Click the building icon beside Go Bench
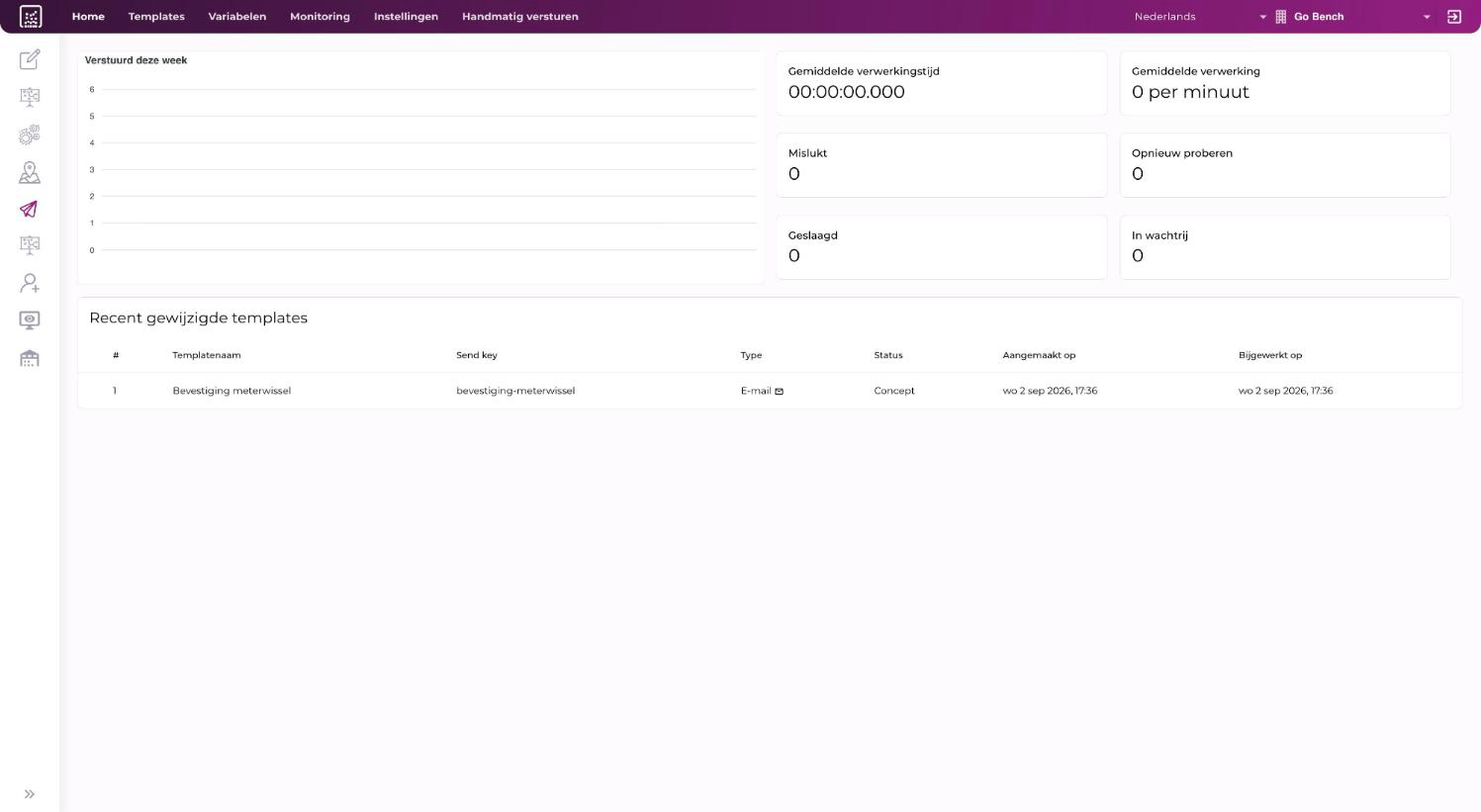 point(1280,17)
